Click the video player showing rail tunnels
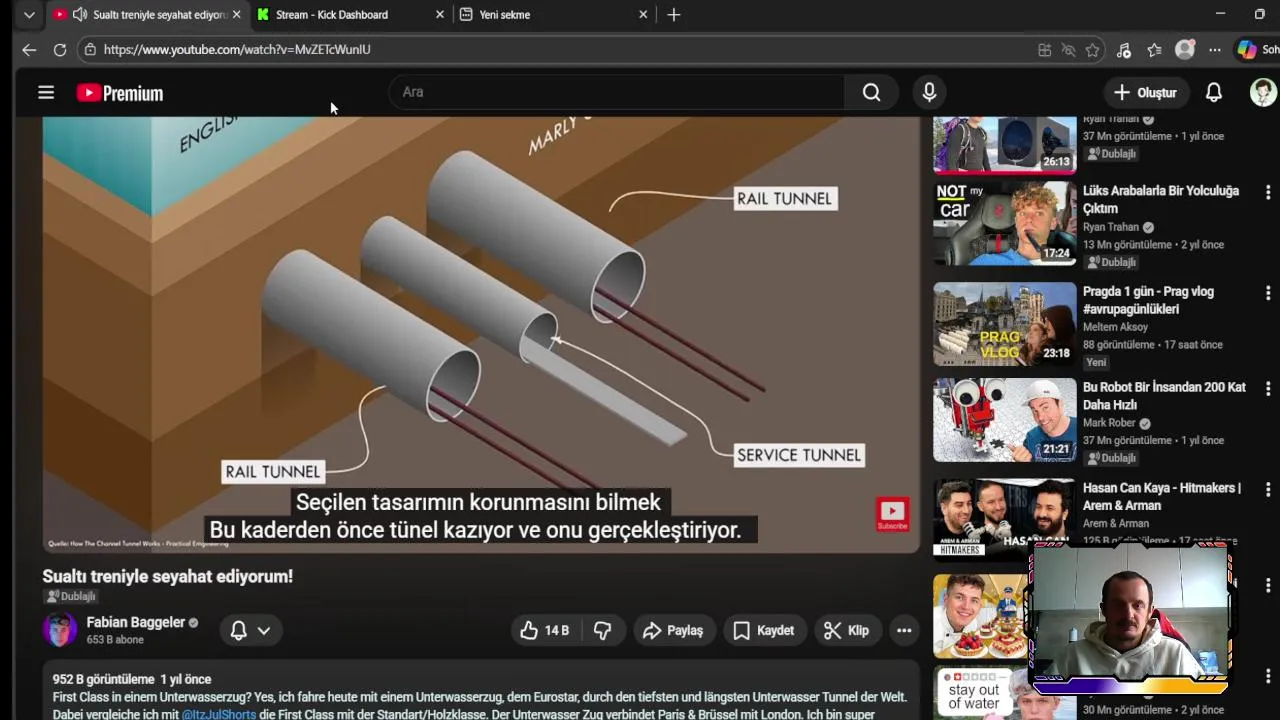Viewport: 1280px width, 720px height. tap(481, 335)
